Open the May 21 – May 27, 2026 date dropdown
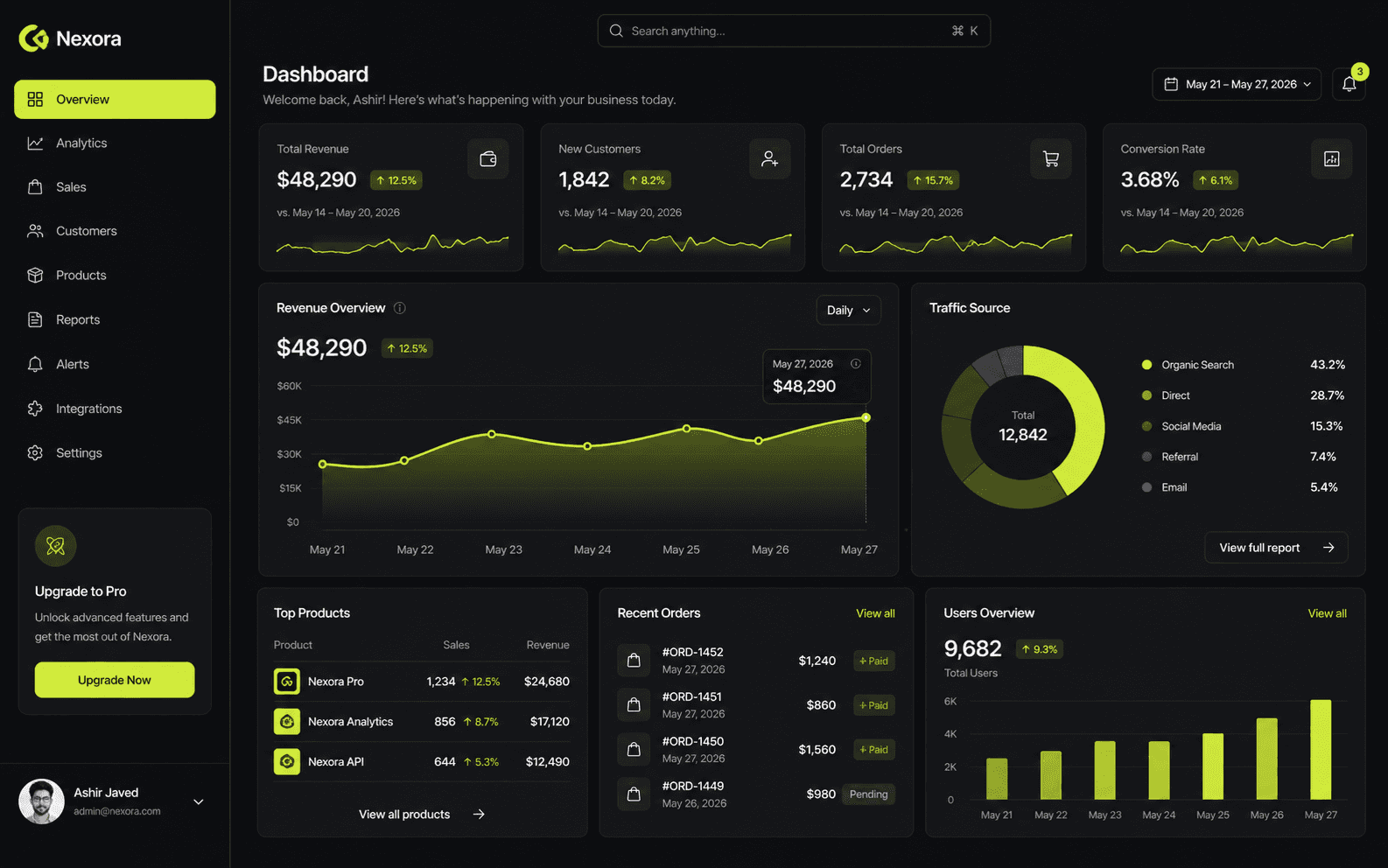Screen dimensions: 1388x868 pos(1237,84)
